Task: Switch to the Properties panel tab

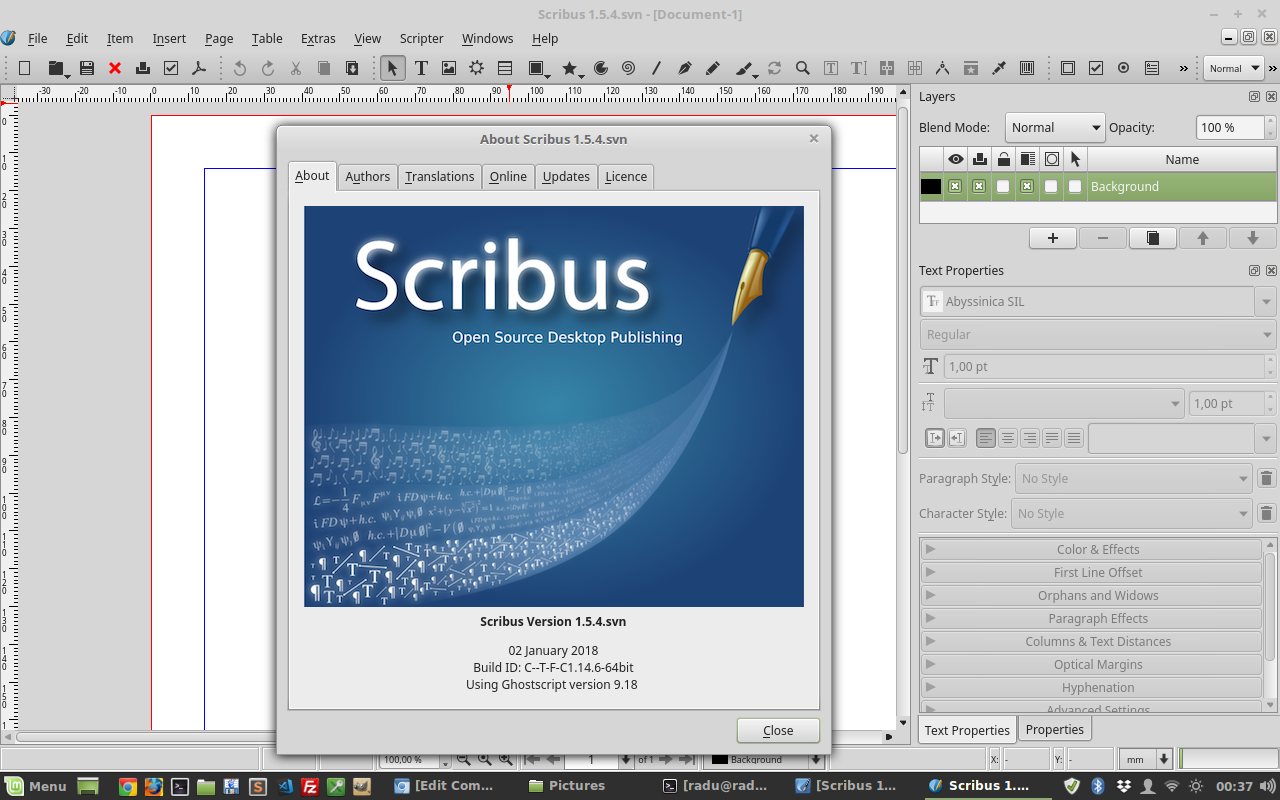Action: point(1054,729)
